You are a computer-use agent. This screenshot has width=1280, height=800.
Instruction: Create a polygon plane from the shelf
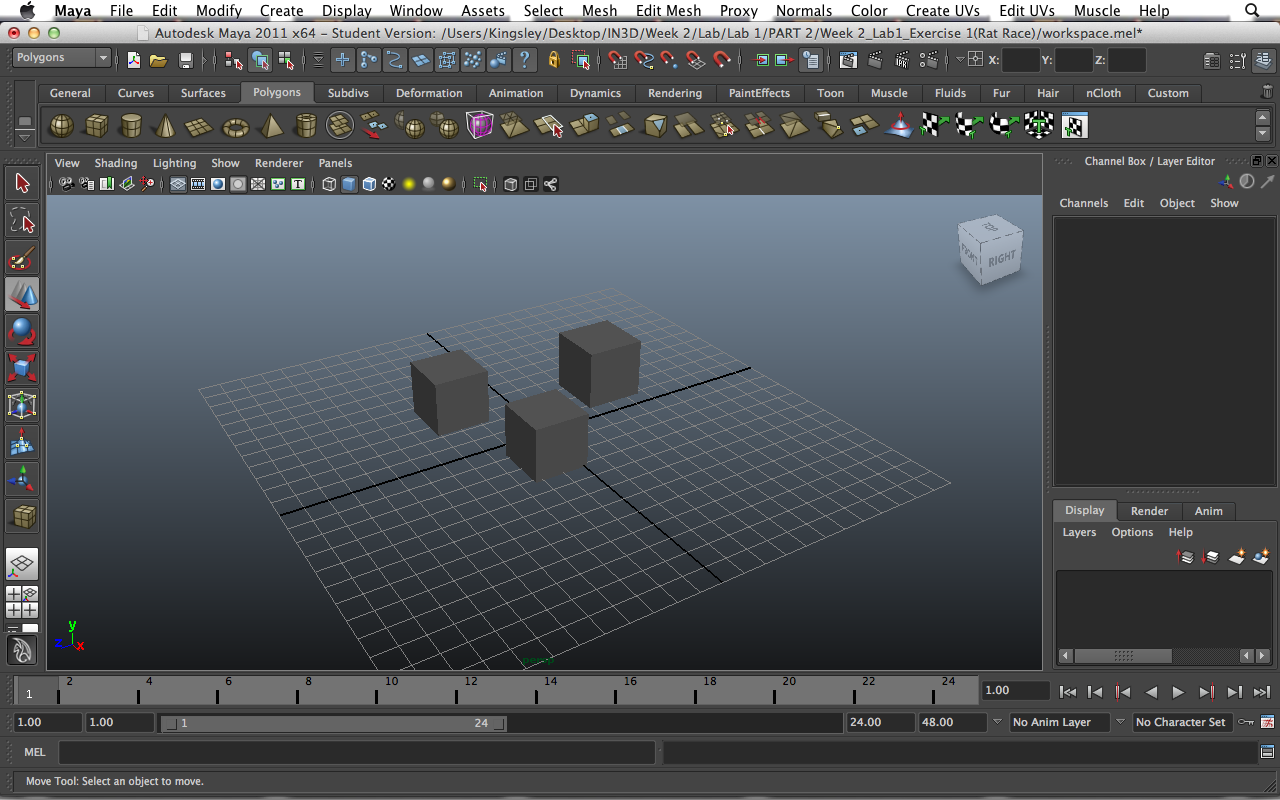tap(200, 126)
